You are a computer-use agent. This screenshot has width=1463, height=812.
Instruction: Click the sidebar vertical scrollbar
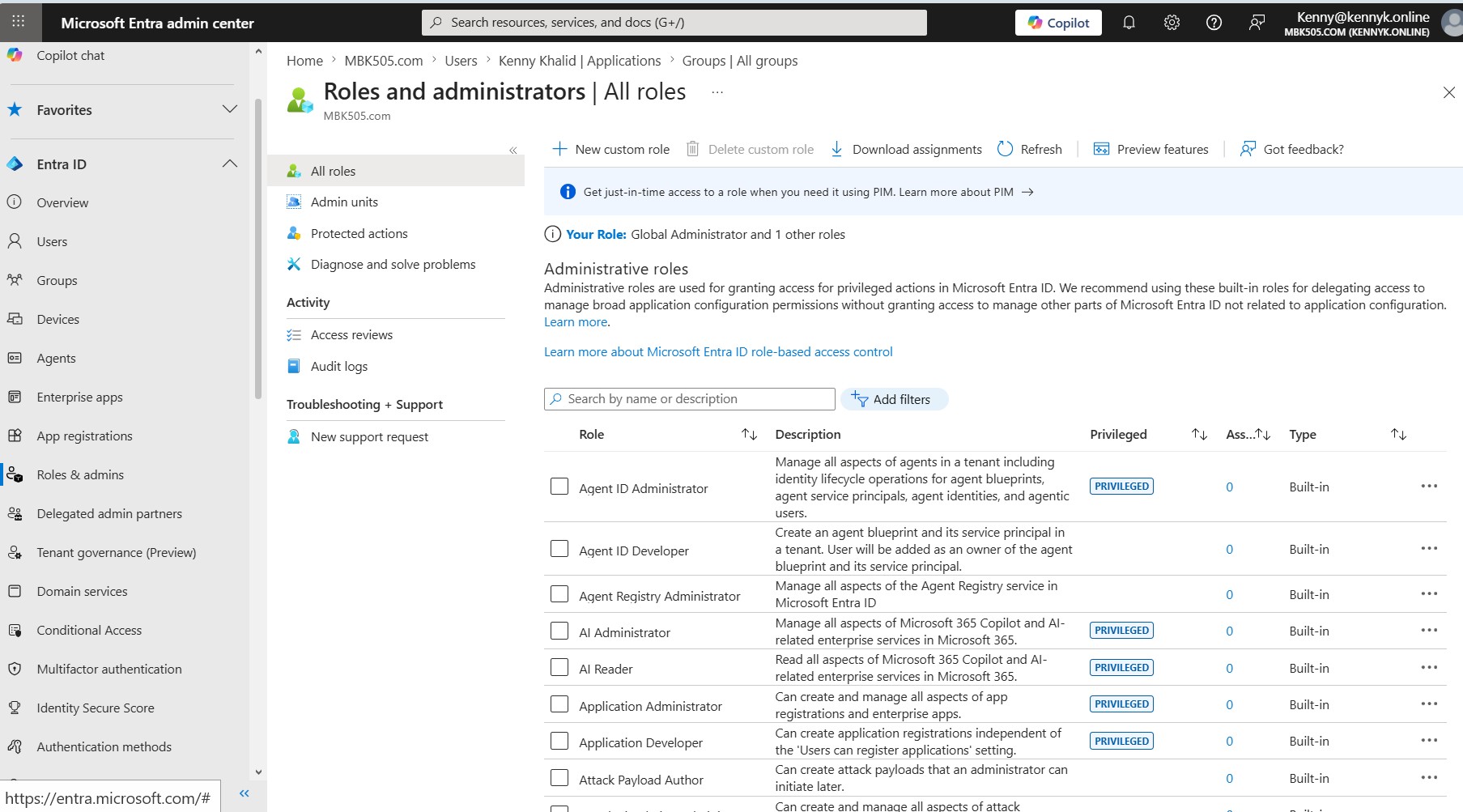pyautogui.click(x=258, y=249)
